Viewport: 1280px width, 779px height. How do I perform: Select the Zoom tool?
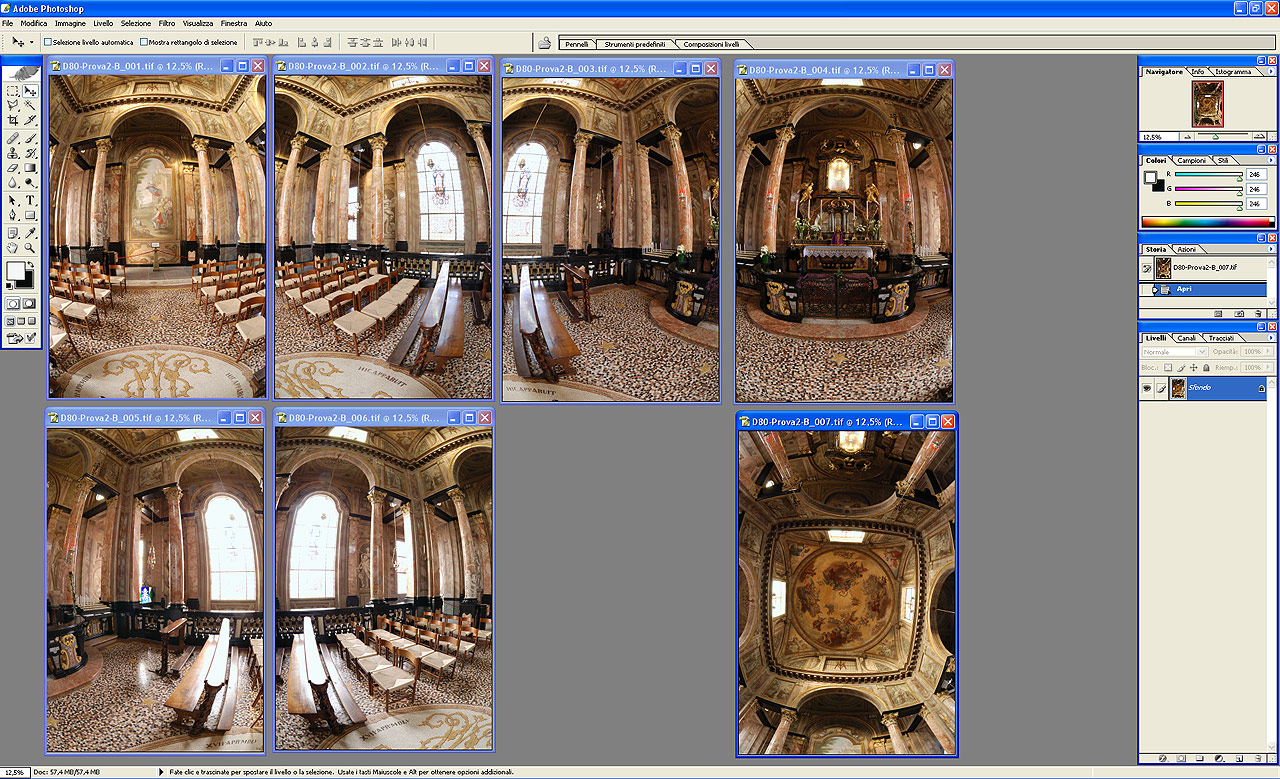coord(30,247)
